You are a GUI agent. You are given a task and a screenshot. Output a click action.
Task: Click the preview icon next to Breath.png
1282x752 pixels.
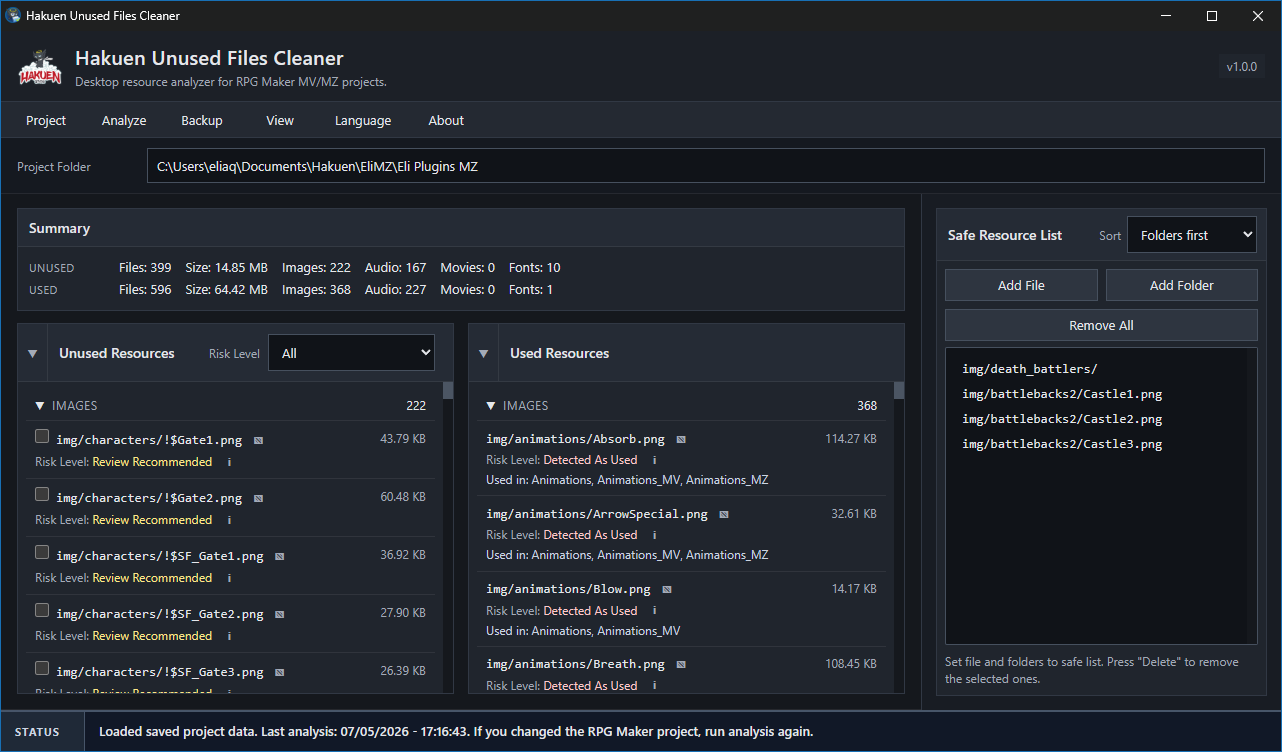681,664
